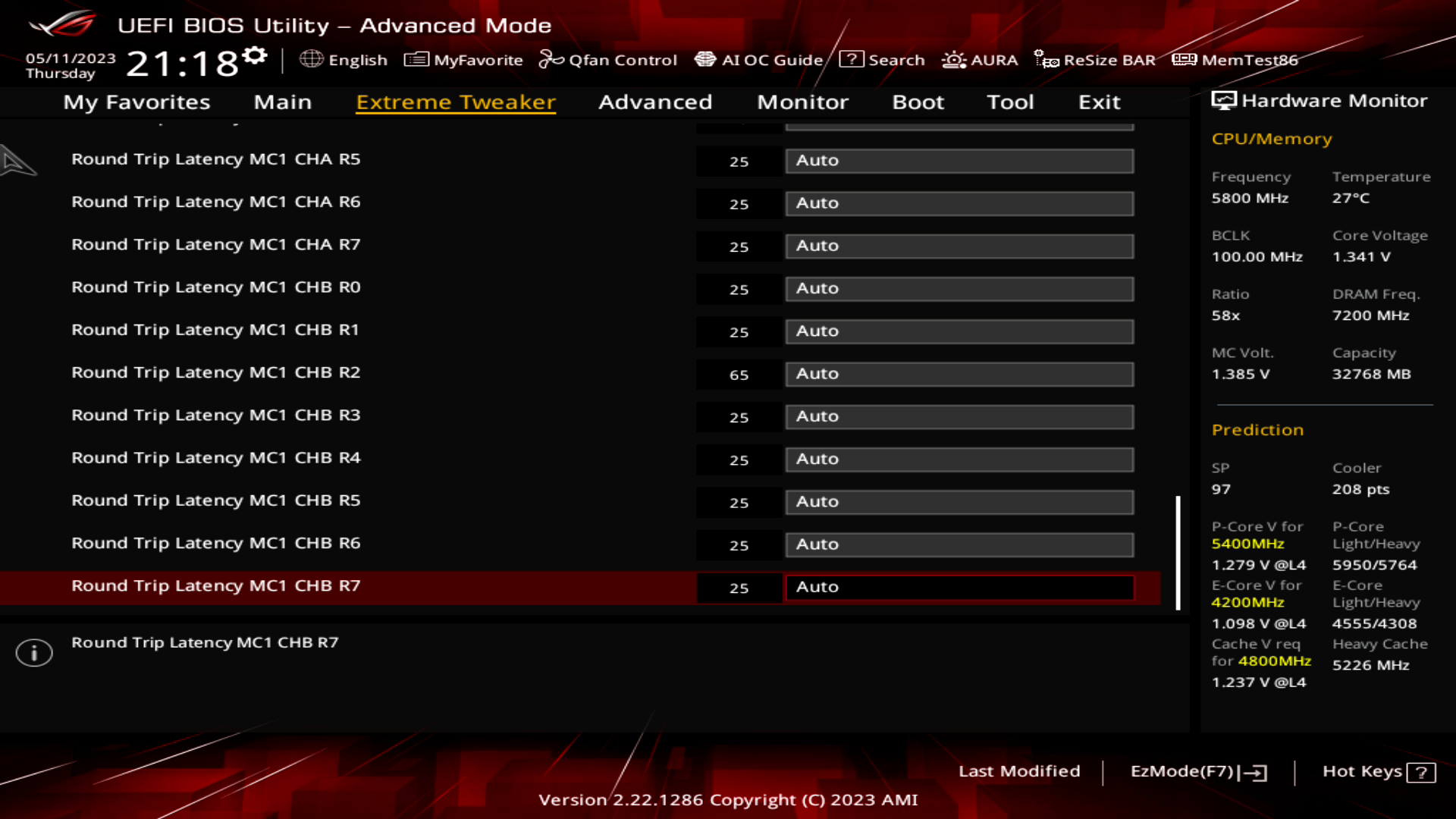The width and height of the screenshot is (1456, 819).
Task: Open Round Trip Latency MC1 CHB R2 dropdown
Action: point(959,374)
